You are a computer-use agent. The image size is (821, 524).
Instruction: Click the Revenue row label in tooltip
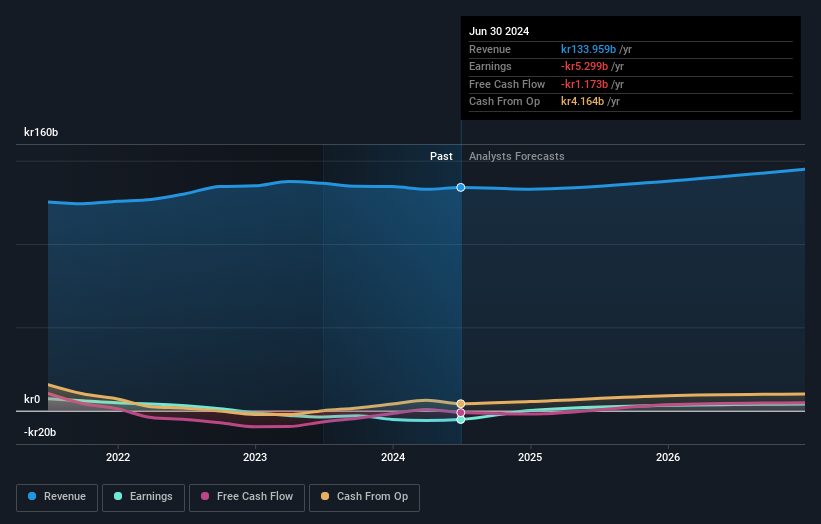click(490, 49)
